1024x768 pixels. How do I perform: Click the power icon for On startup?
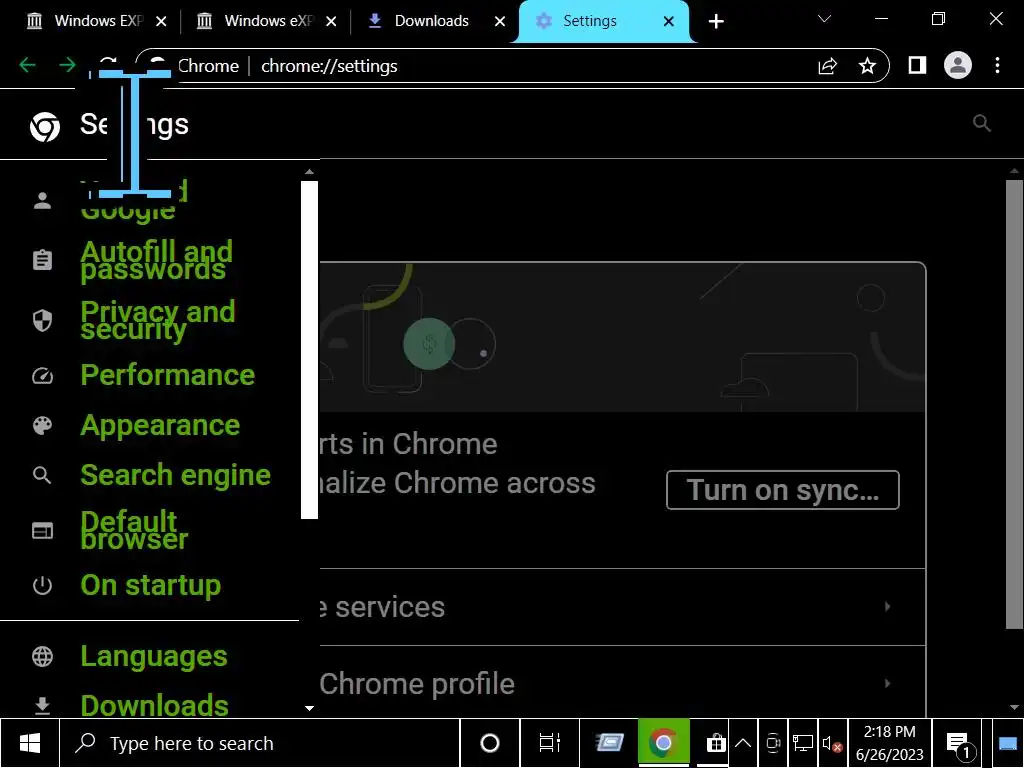coord(42,585)
